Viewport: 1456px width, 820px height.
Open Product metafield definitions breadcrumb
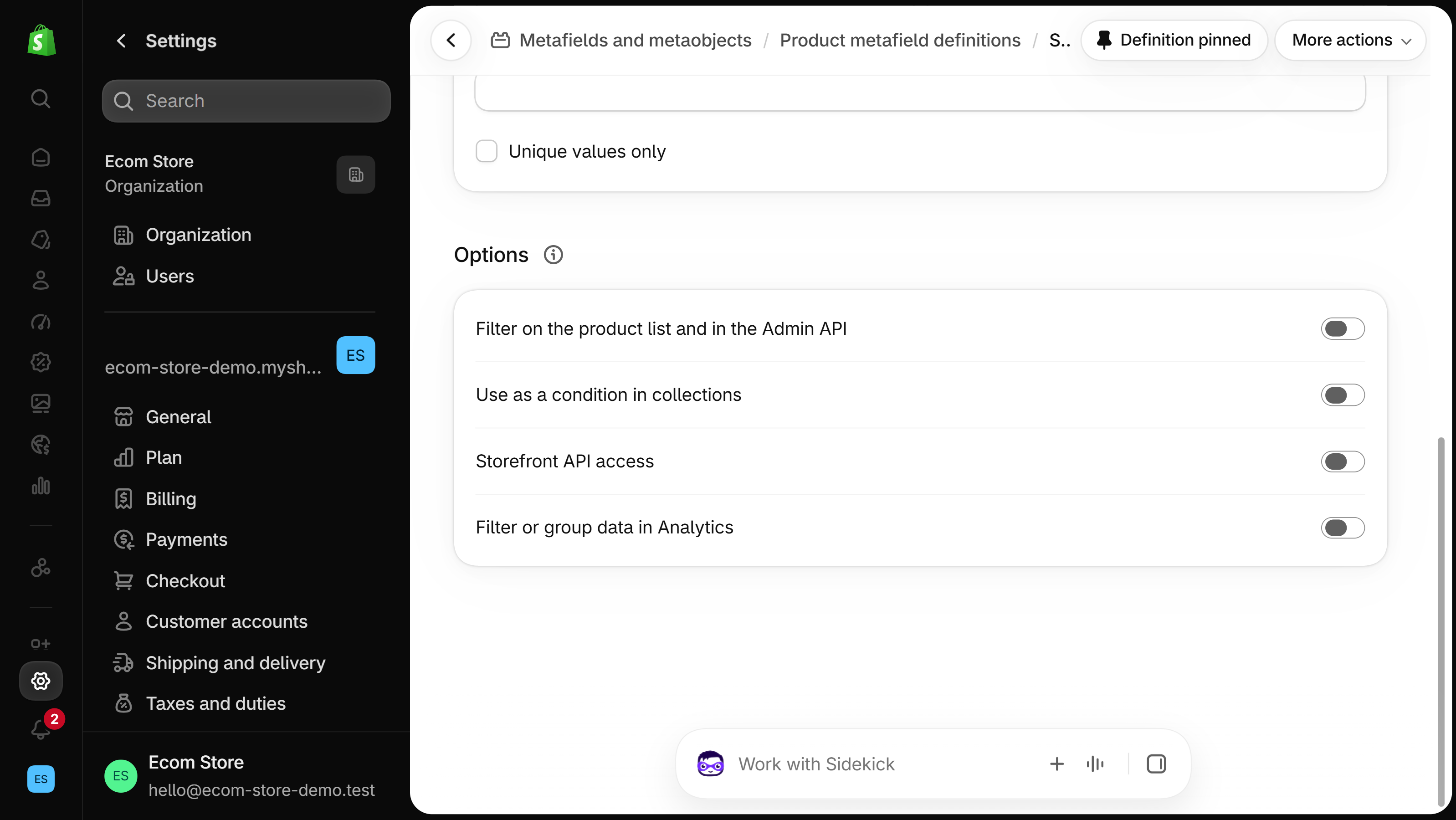900,40
